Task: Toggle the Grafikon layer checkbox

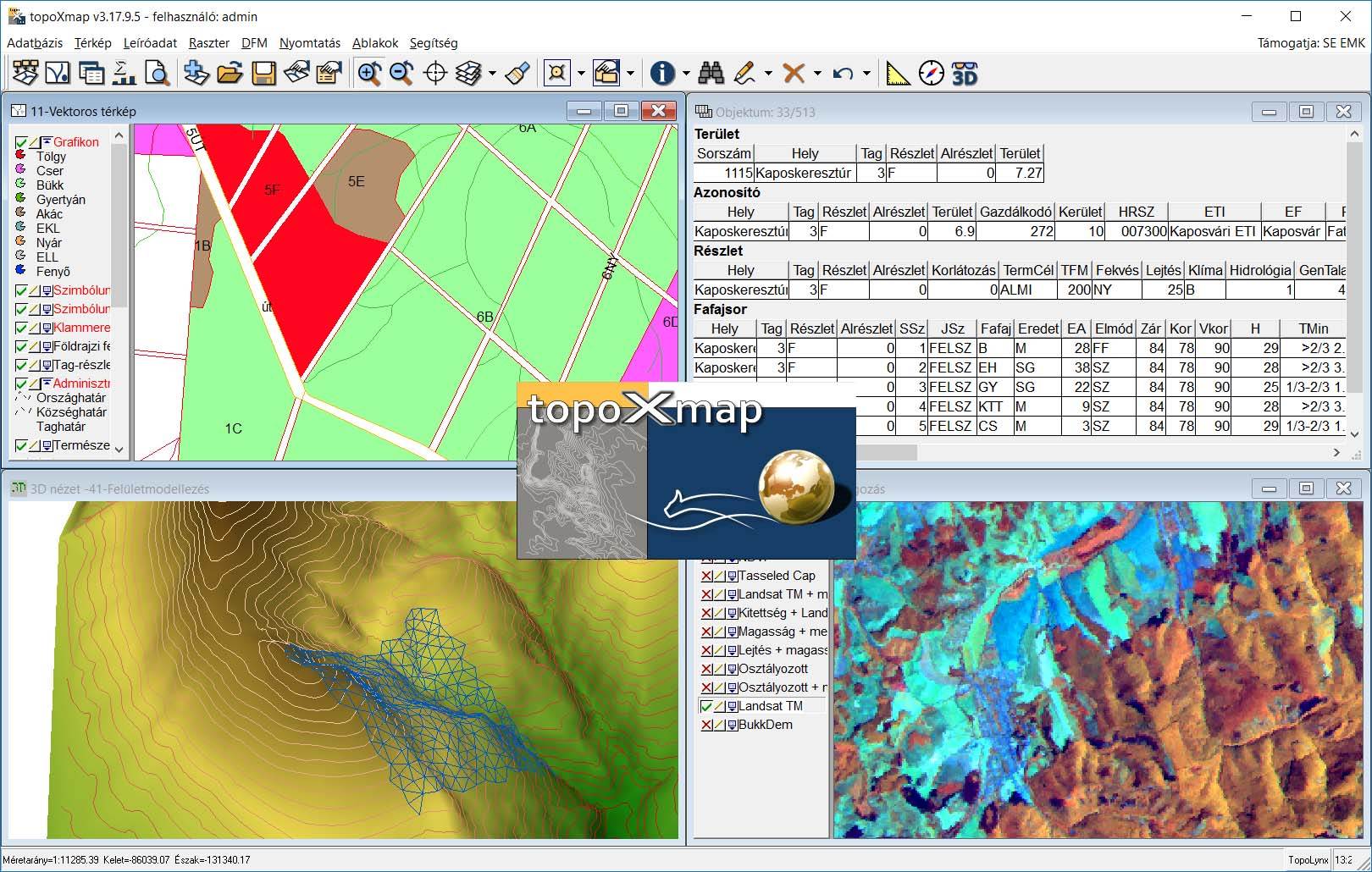Action: coord(21,142)
